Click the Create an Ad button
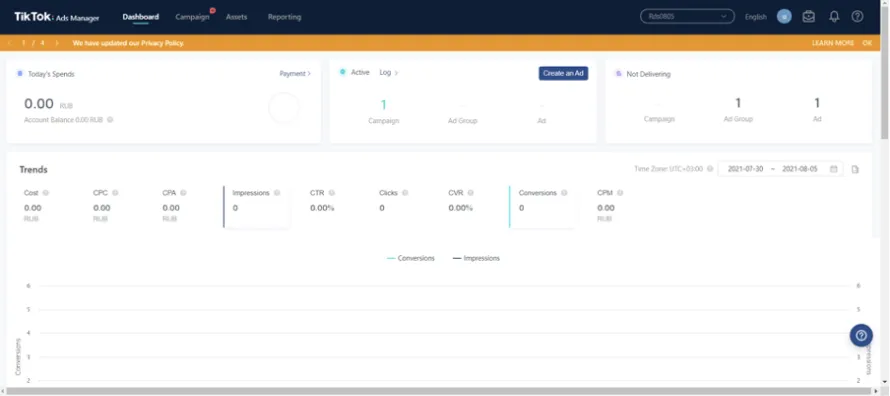 [563, 73]
